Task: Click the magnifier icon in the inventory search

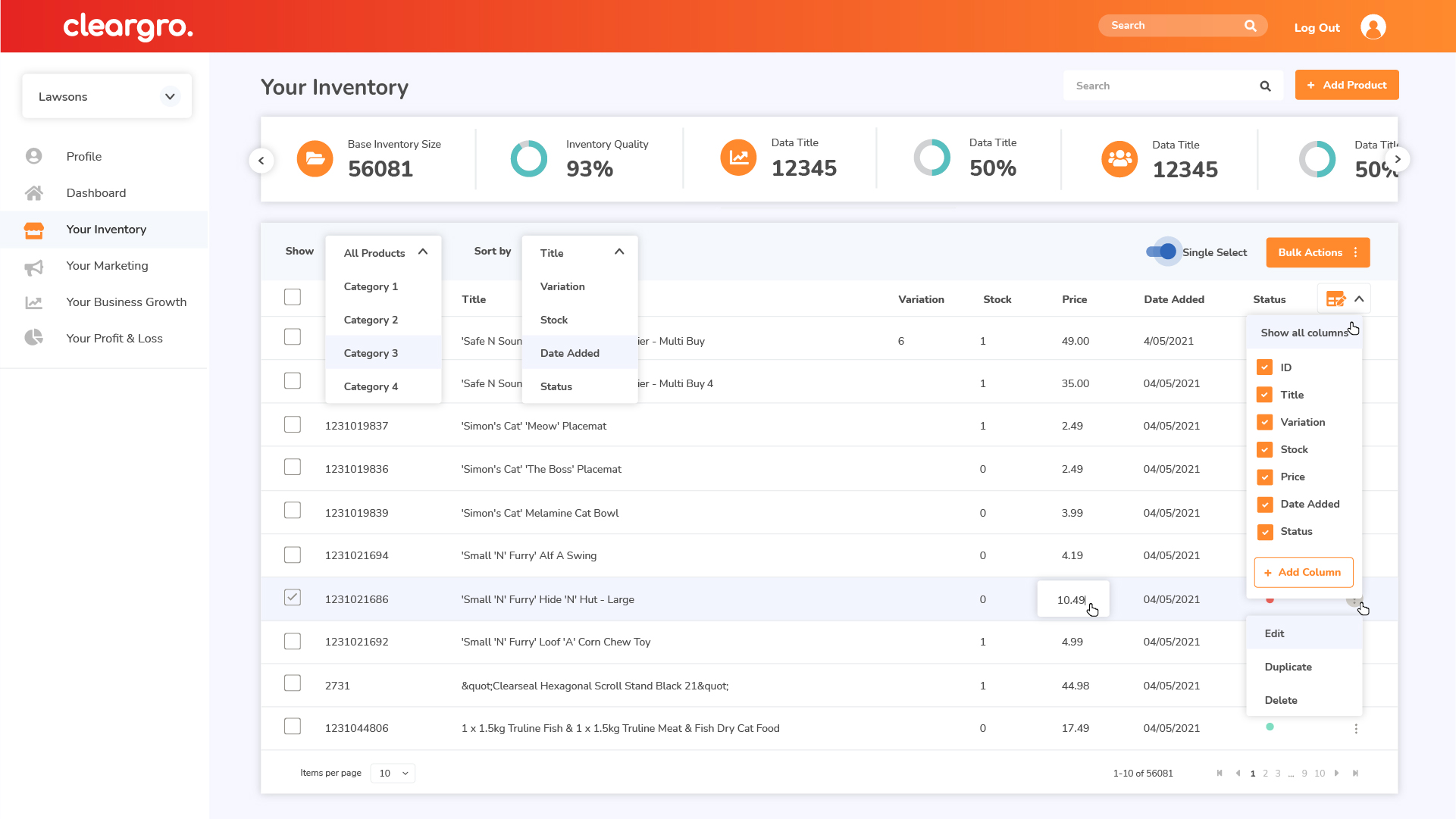Action: click(1265, 86)
